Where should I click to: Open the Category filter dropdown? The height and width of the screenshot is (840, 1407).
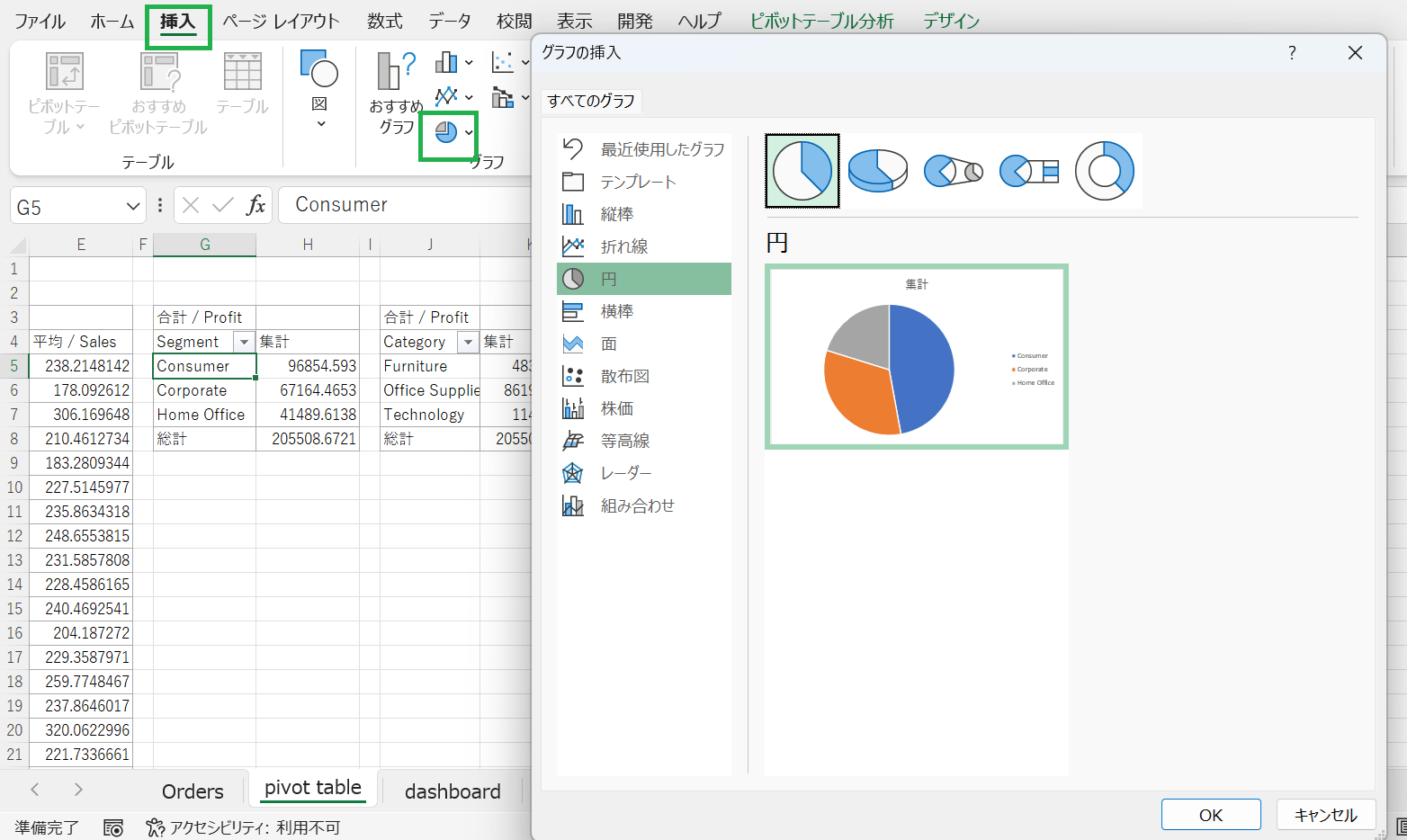pos(468,342)
